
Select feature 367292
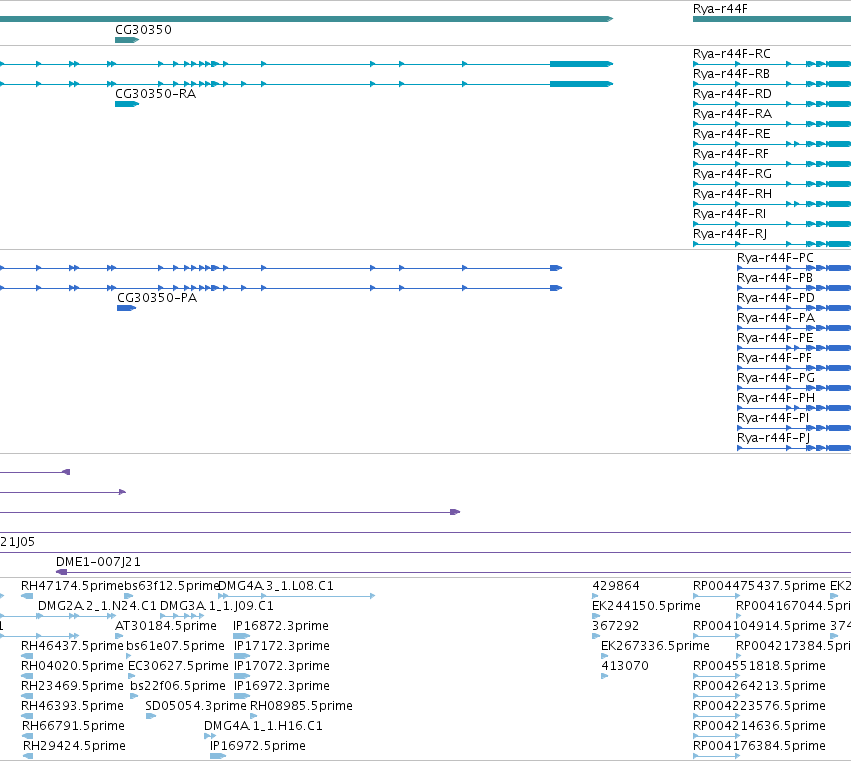[615, 626]
